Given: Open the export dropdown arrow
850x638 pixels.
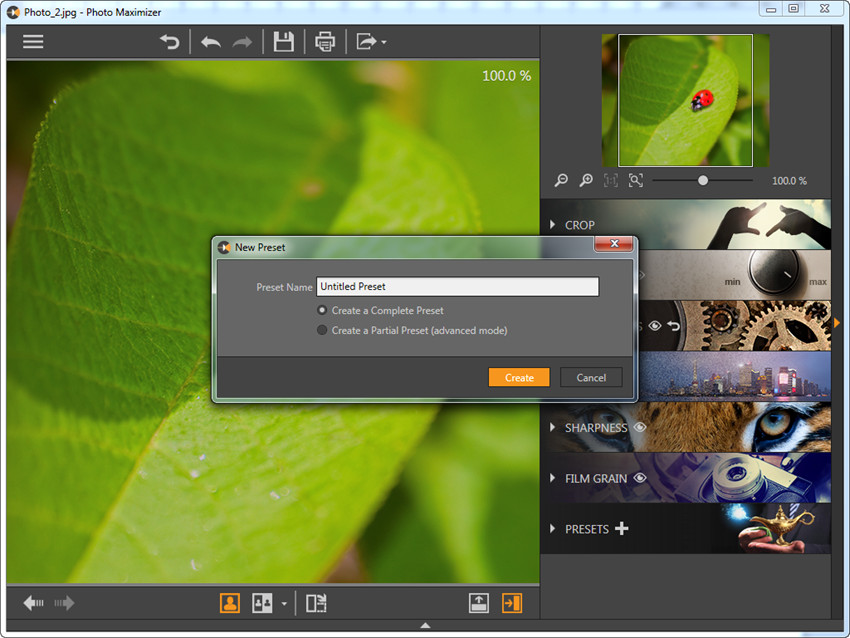Looking at the screenshot, I should point(384,42).
